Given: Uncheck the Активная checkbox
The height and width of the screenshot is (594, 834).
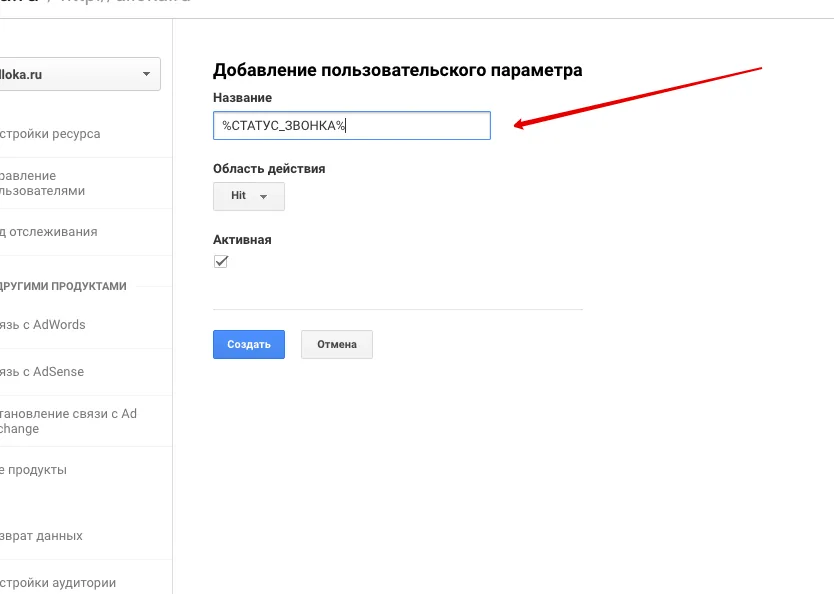Looking at the screenshot, I should [221, 262].
